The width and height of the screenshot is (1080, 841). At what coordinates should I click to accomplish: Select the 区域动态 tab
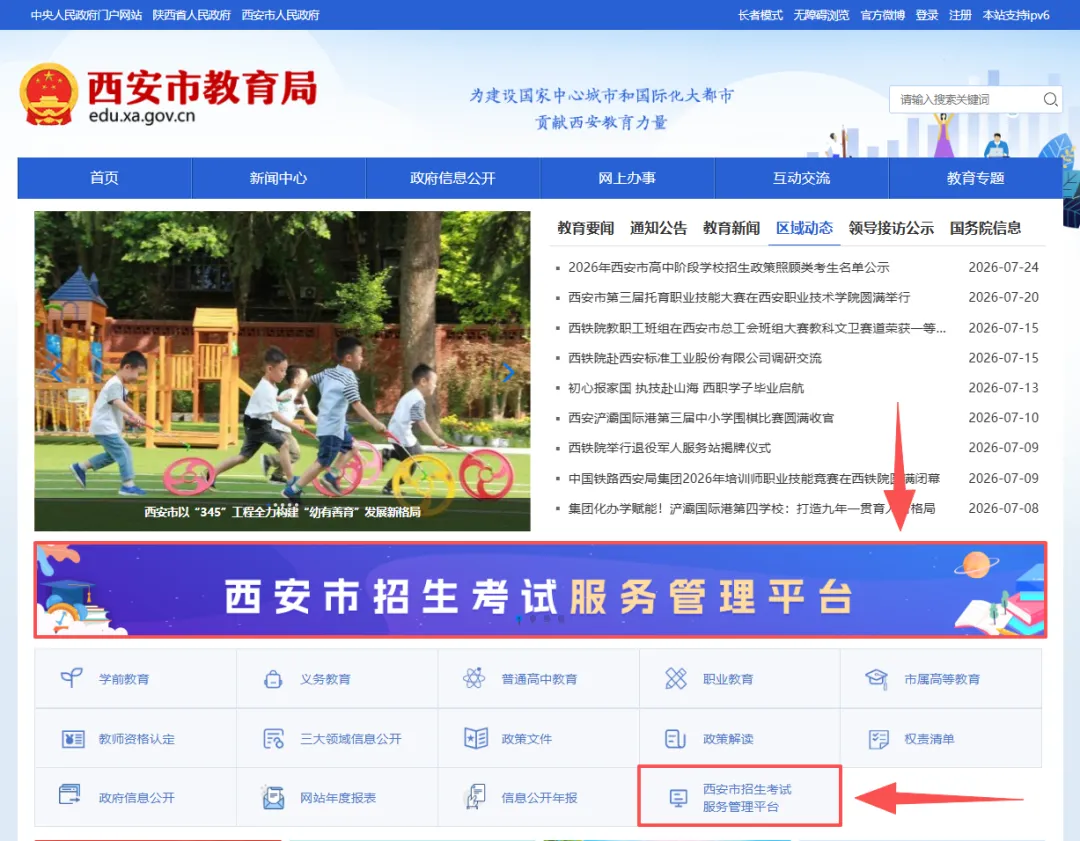[804, 228]
